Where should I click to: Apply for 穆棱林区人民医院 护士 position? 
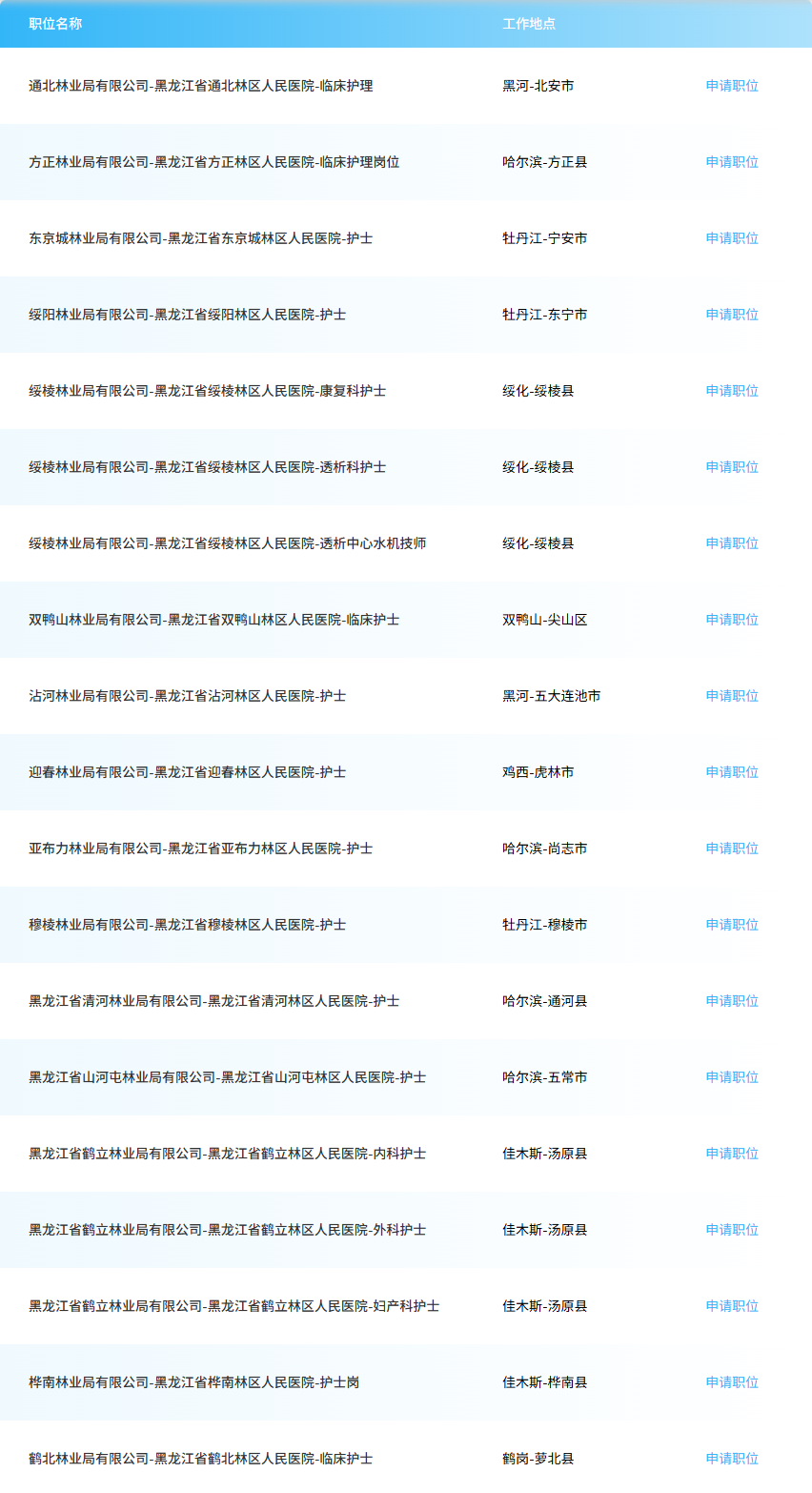coord(731,924)
